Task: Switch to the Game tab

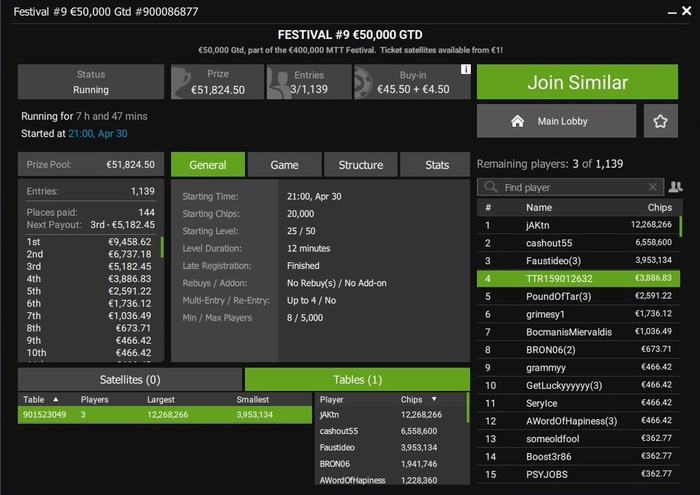Action: (x=284, y=165)
